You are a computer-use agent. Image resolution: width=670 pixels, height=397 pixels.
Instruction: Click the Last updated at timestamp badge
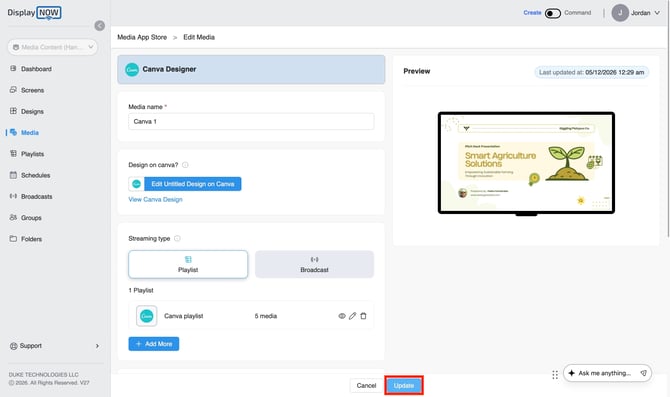click(x=591, y=72)
